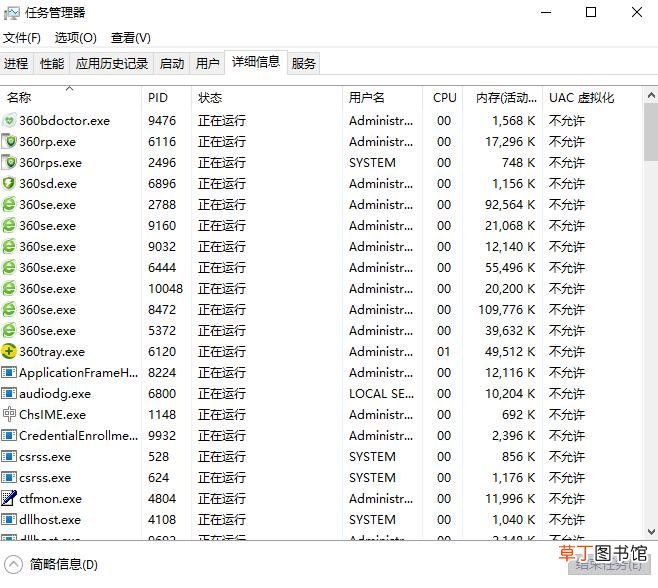Click the 360rps.exe shield icon
This screenshot has width=658, height=588.
[9, 163]
